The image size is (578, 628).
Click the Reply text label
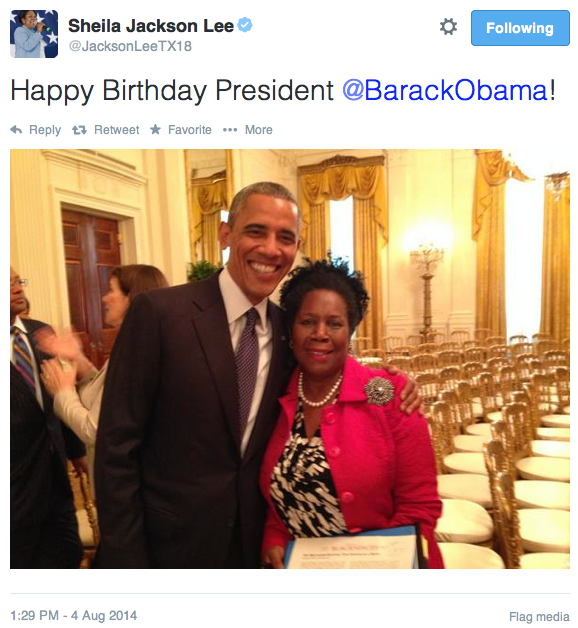click(45, 130)
